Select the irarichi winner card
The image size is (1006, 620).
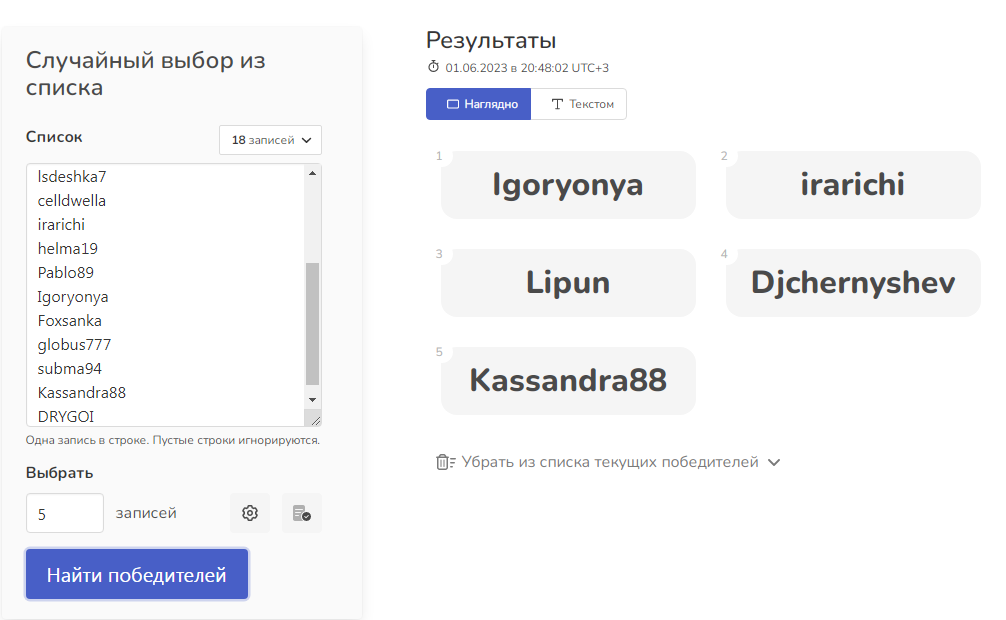(852, 185)
